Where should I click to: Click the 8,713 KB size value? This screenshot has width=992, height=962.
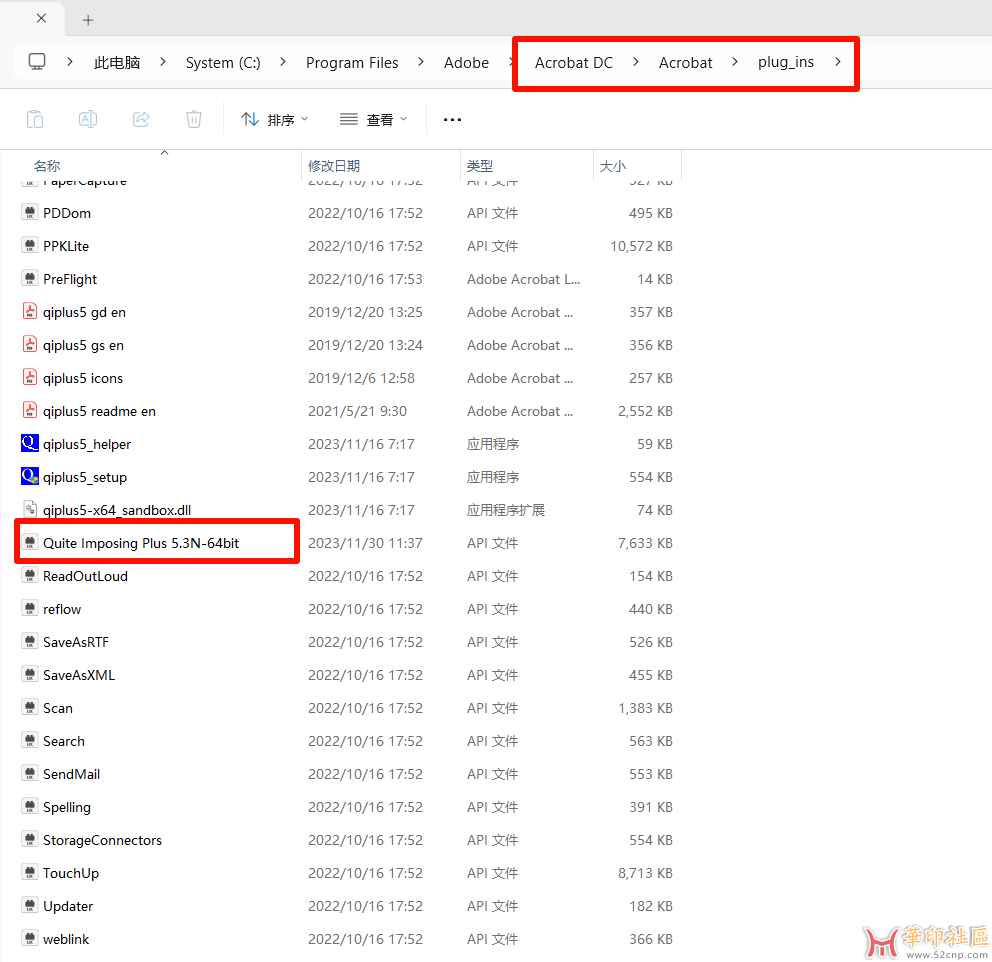645,873
